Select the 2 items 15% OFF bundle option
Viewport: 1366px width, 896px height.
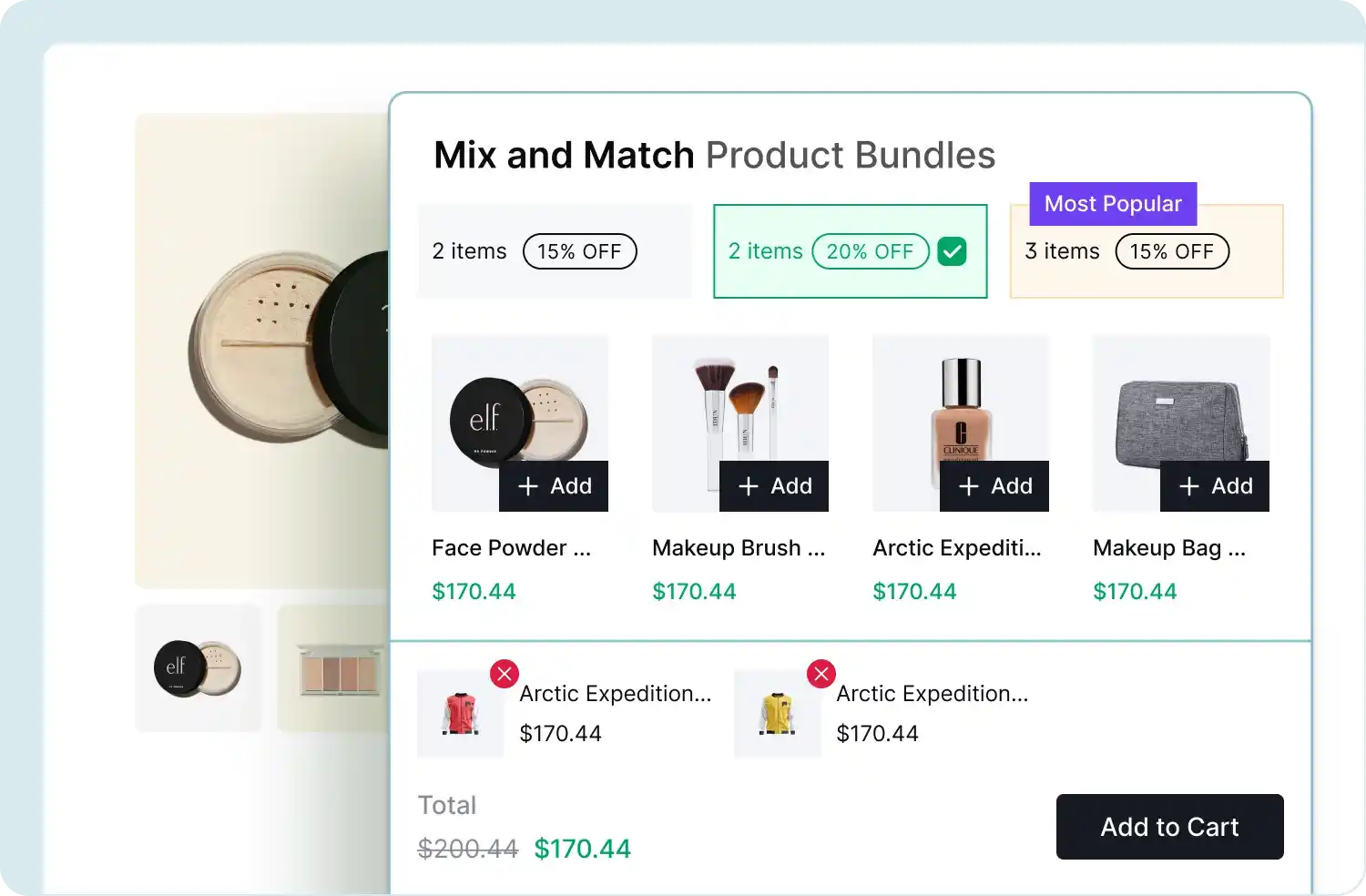554,251
